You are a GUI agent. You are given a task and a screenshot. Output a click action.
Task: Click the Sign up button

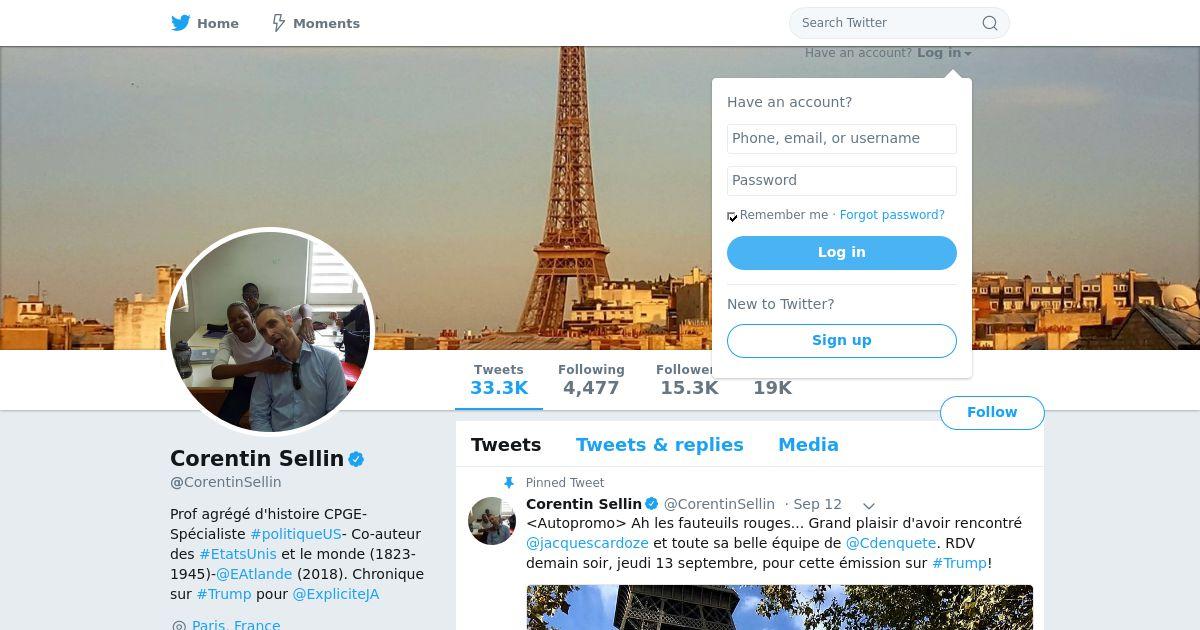842,340
